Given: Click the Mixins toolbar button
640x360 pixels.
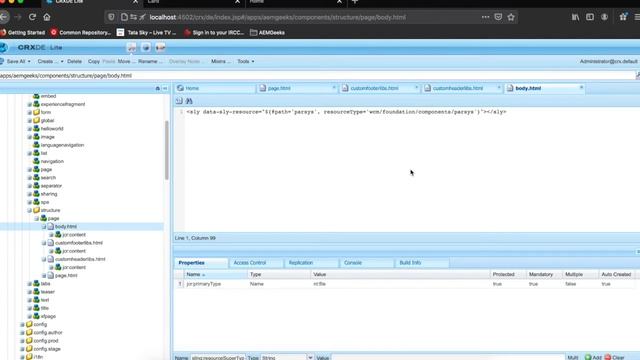Looking at the screenshot, I should (x=220, y=61).
